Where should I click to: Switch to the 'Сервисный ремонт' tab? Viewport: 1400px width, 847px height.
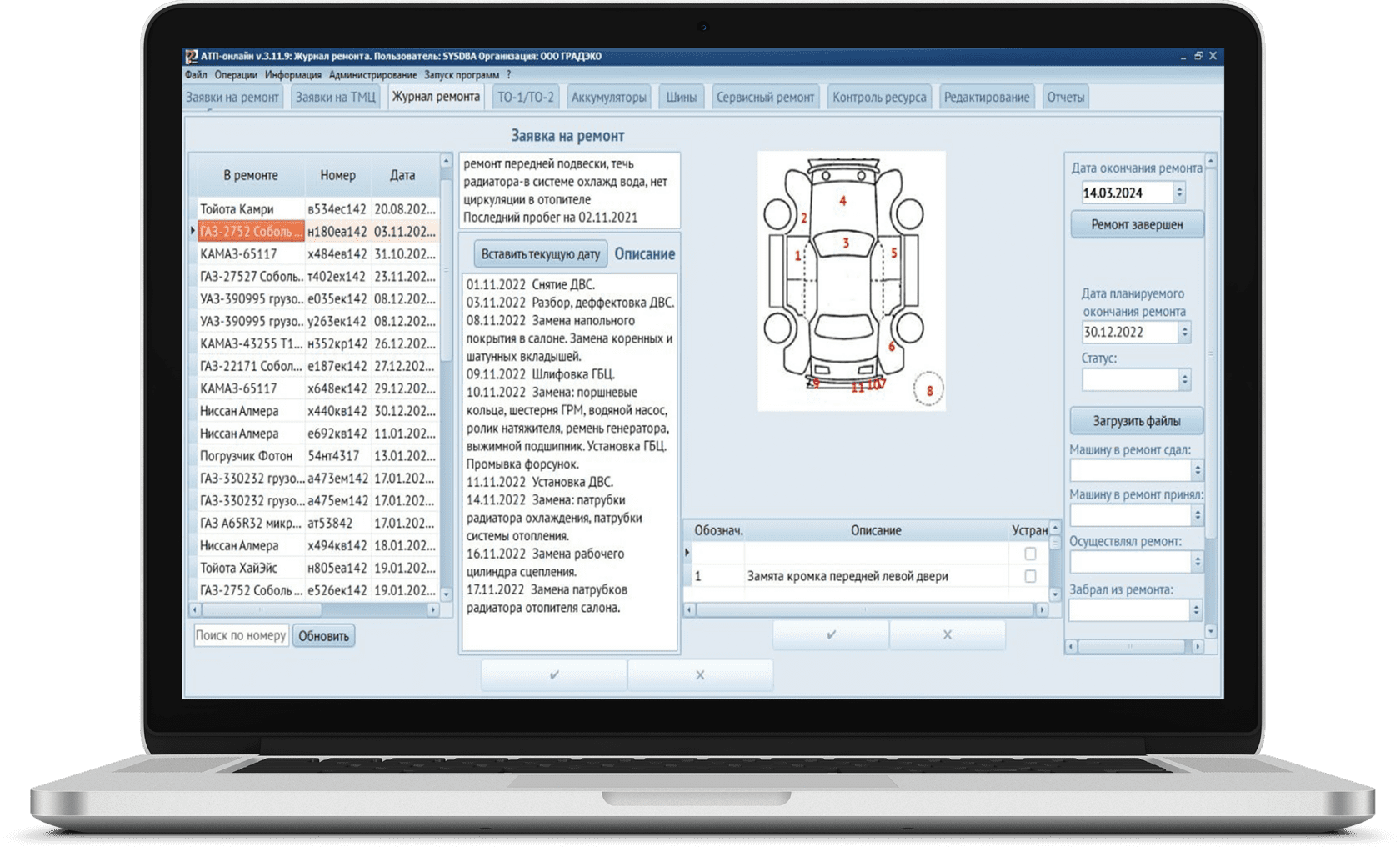click(766, 98)
